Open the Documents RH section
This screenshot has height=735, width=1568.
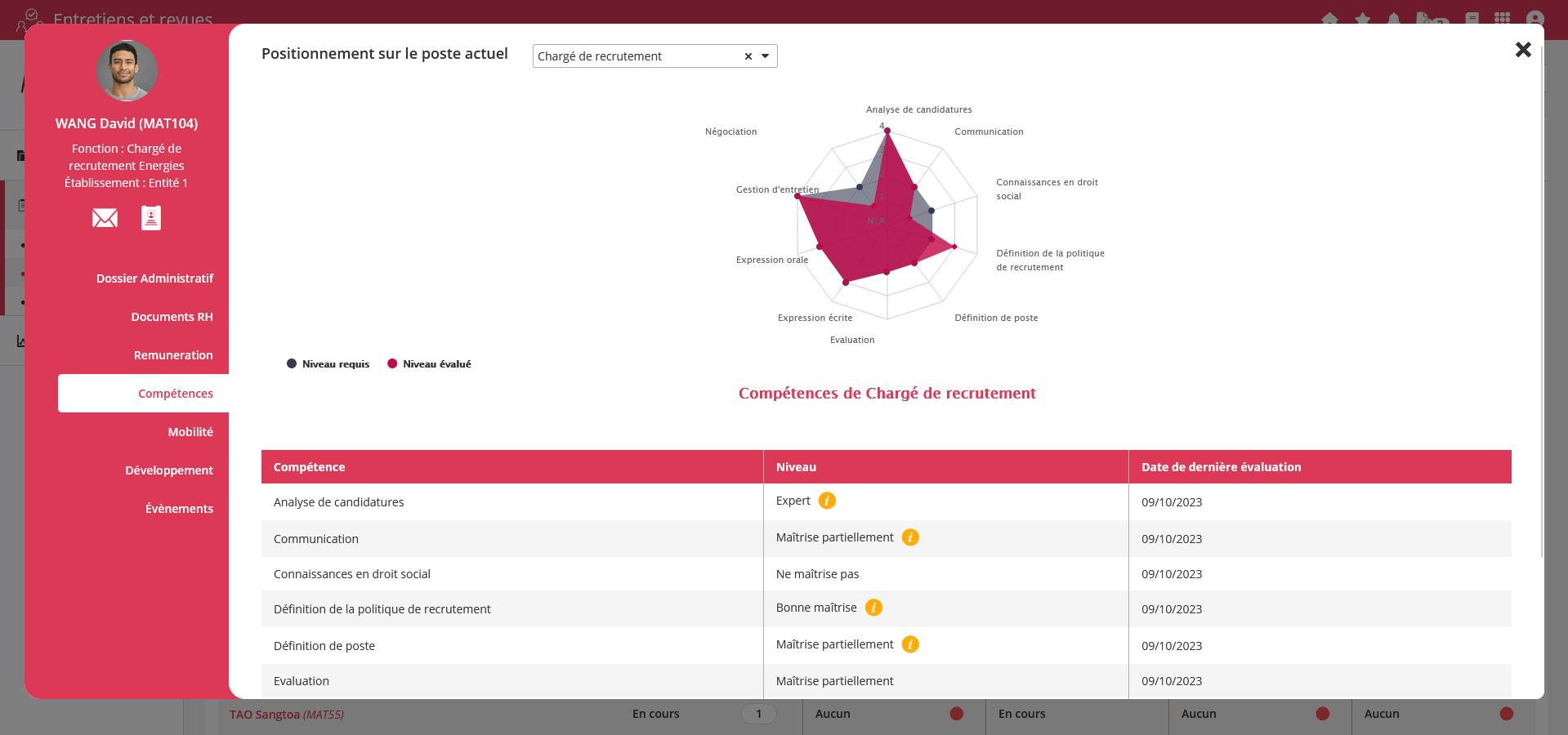(172, 317)
